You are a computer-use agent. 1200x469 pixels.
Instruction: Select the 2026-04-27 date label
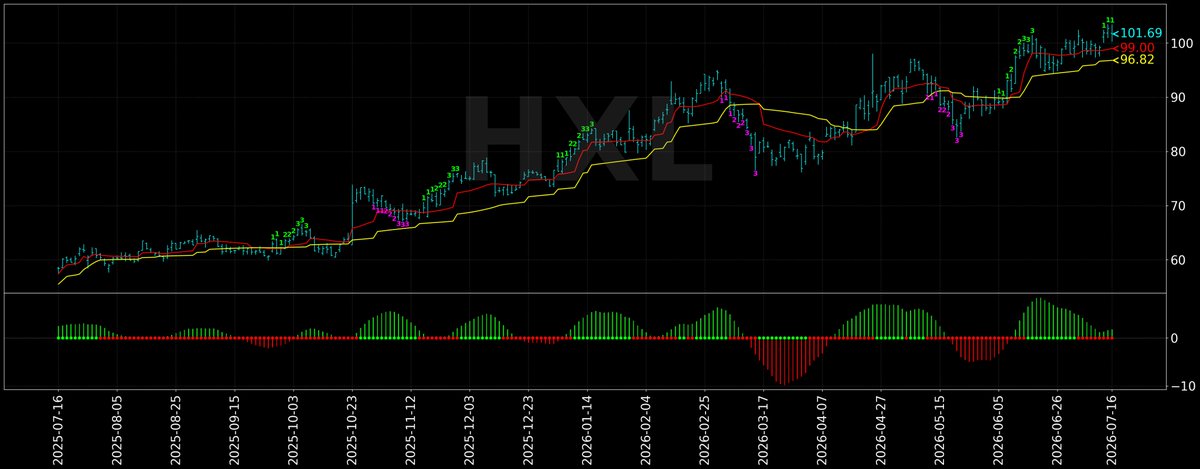[881, 428]
